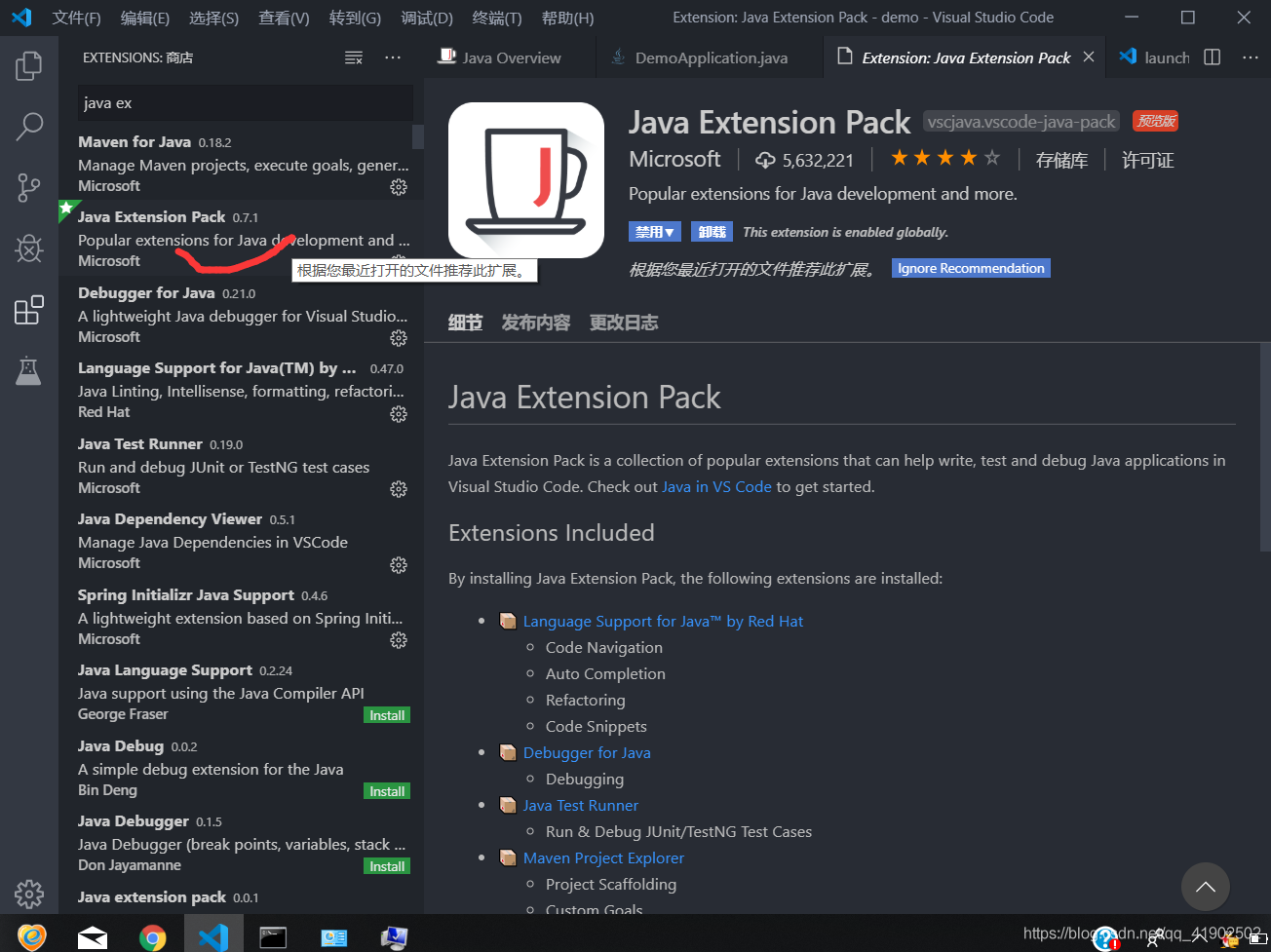Screen dimensions: 1271x952
Task: Open the 转到(G) Go menu
Action: coord(355,18)
